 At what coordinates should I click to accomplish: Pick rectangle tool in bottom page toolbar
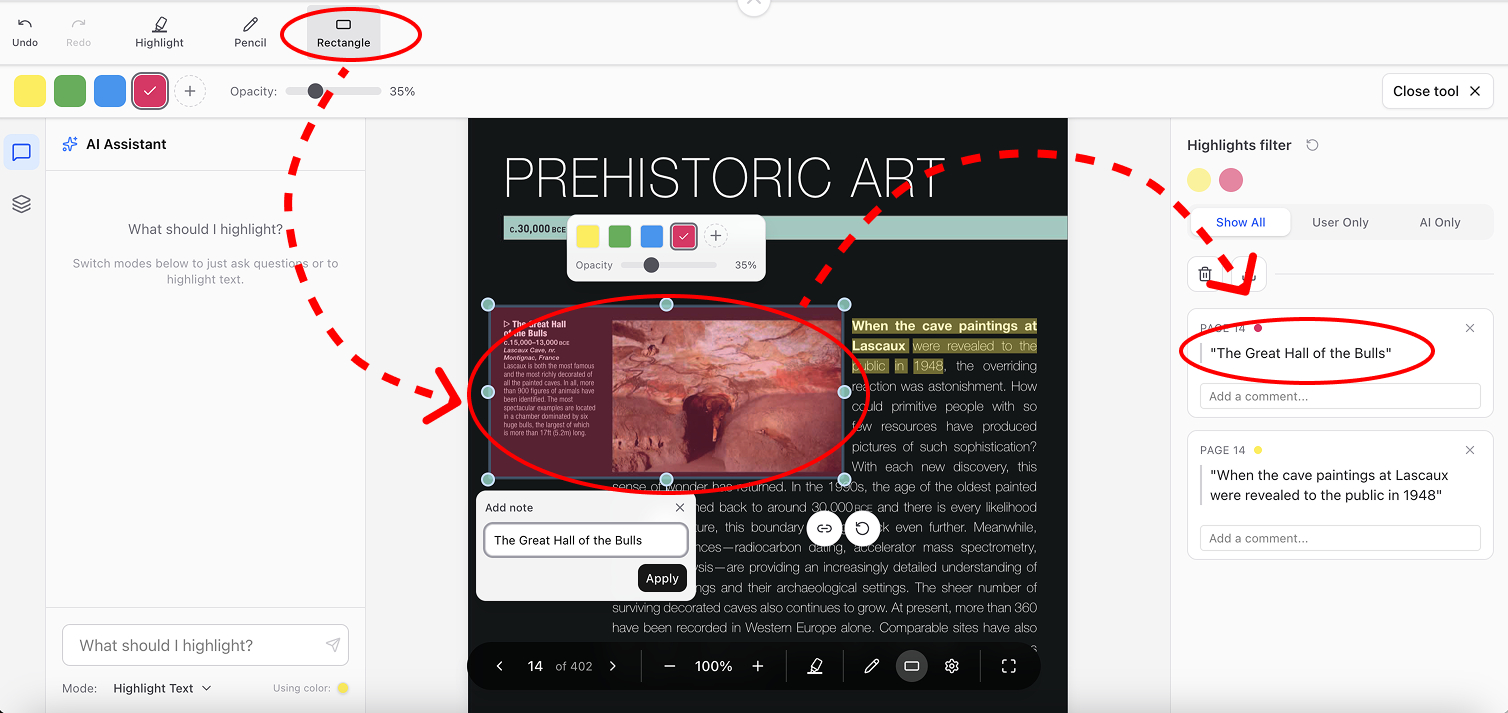(911, 666)
